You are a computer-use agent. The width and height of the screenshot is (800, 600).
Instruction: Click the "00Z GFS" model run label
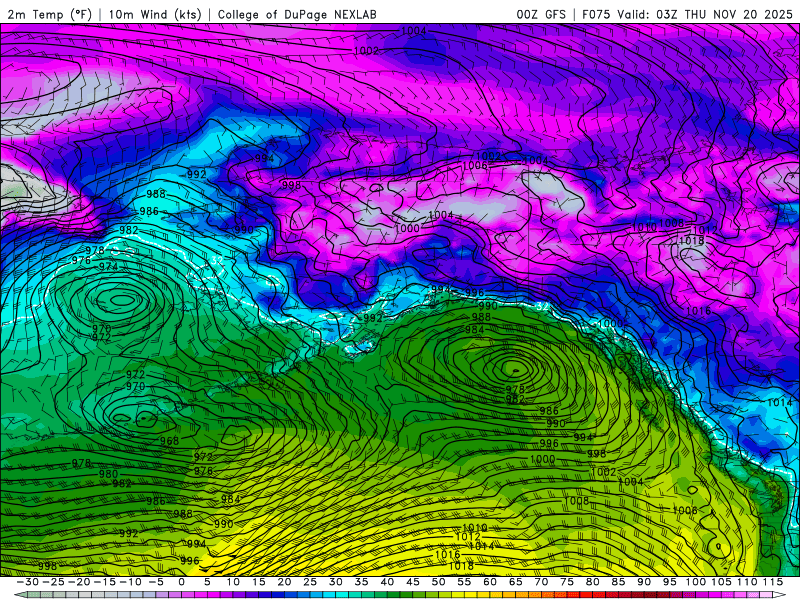541,14
